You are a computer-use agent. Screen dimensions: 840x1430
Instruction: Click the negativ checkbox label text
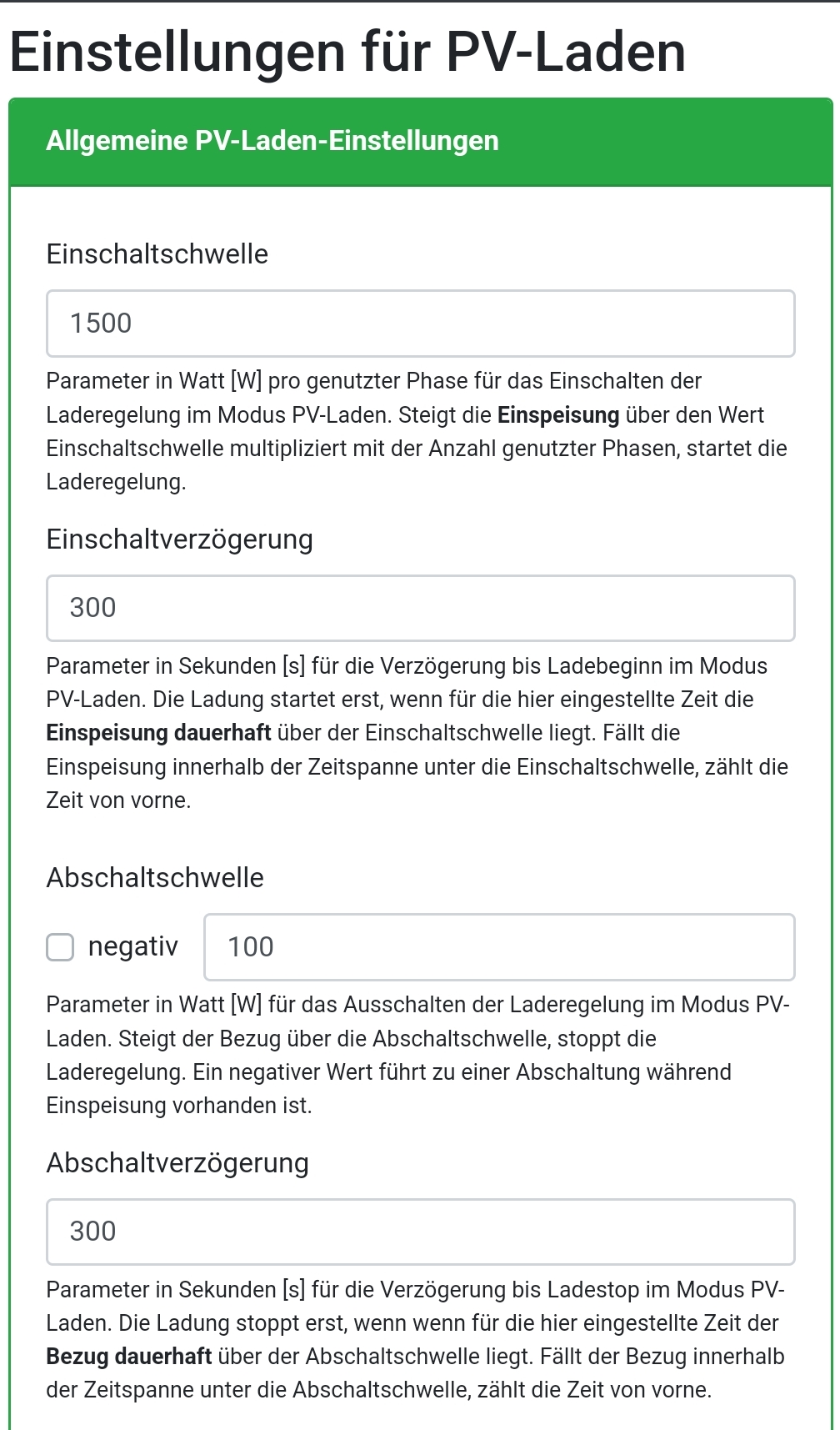[x=132, y=947]
